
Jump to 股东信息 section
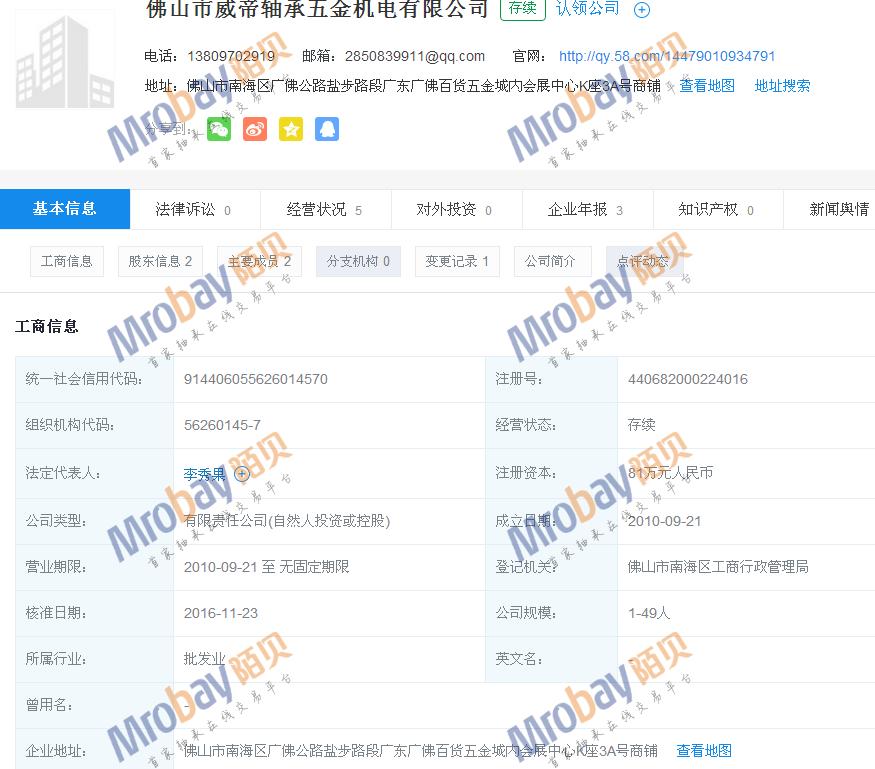click(160, 261)
